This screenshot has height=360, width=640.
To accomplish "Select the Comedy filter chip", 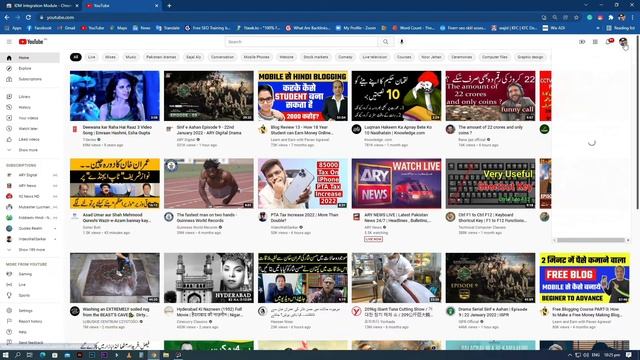I will [345, 57].
